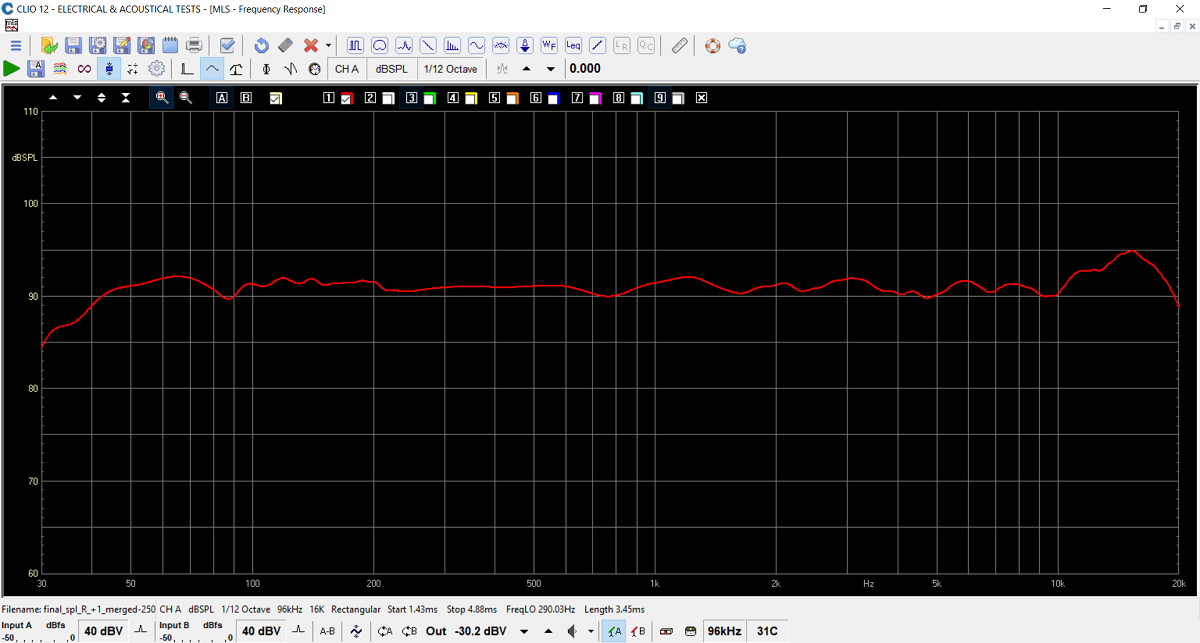This screenshot has height=643, width=1200.
Task: Open the Leq analysis tool
Action: (x=573, y=45)
